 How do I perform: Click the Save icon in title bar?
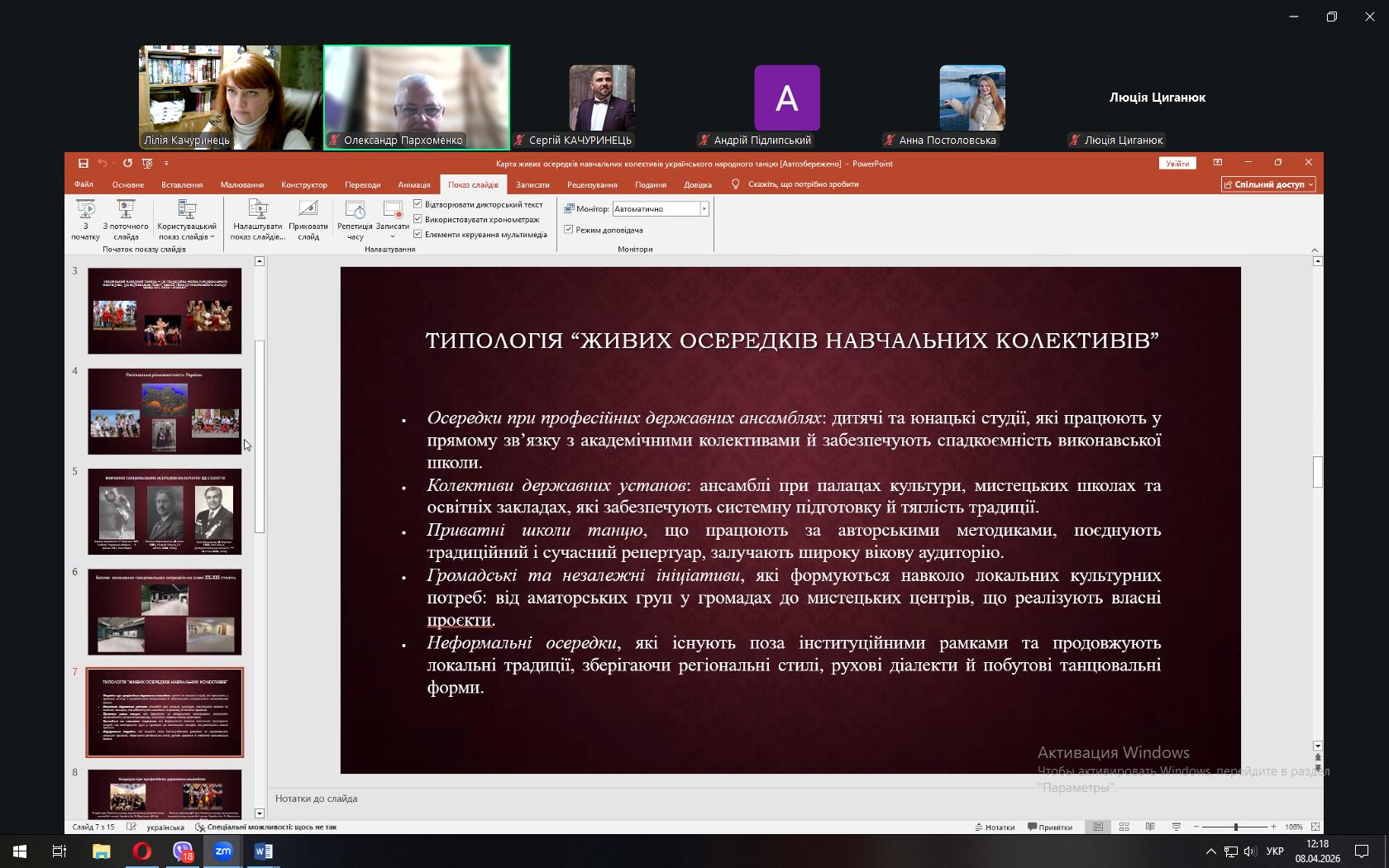(84, 164)
